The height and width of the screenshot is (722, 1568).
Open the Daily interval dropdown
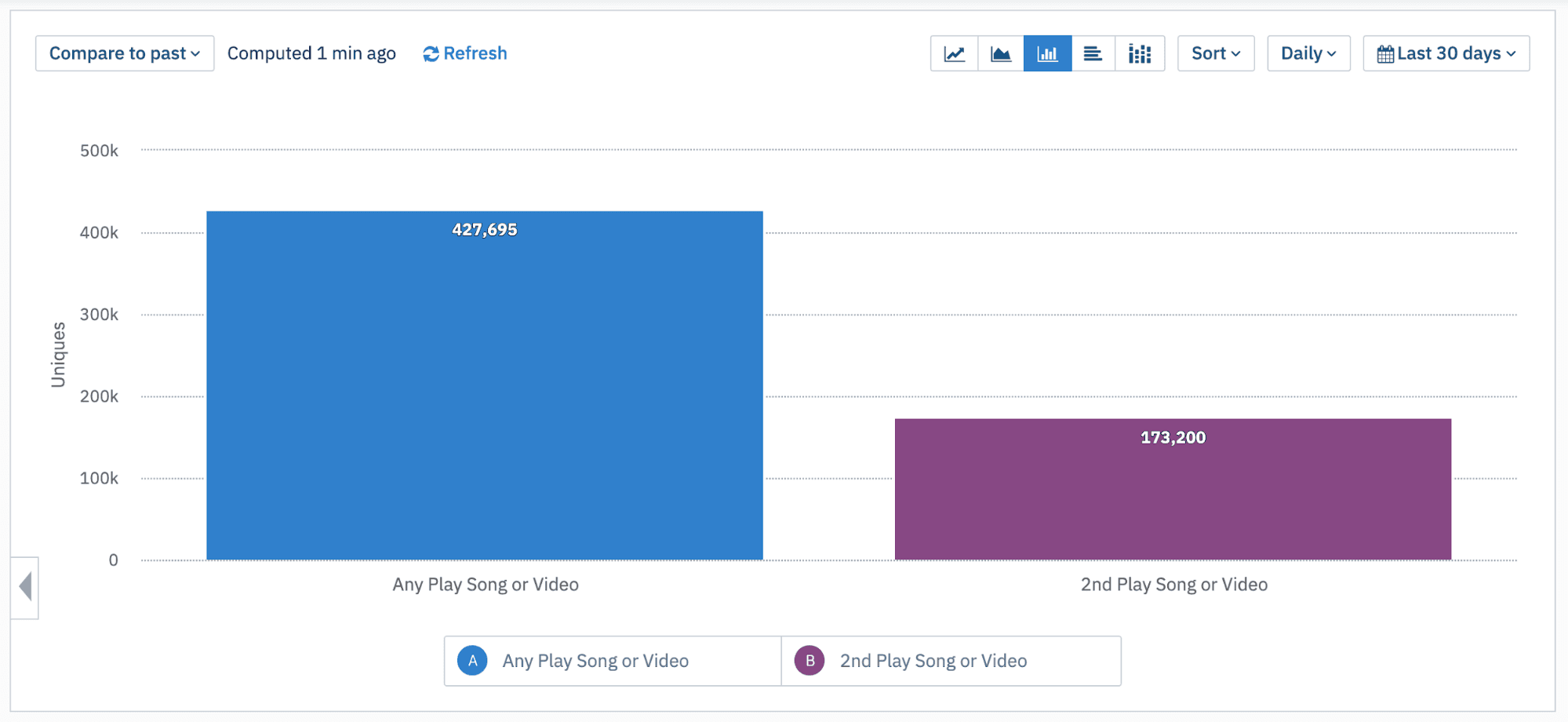pyautogui.click(x=1308, y=53)
